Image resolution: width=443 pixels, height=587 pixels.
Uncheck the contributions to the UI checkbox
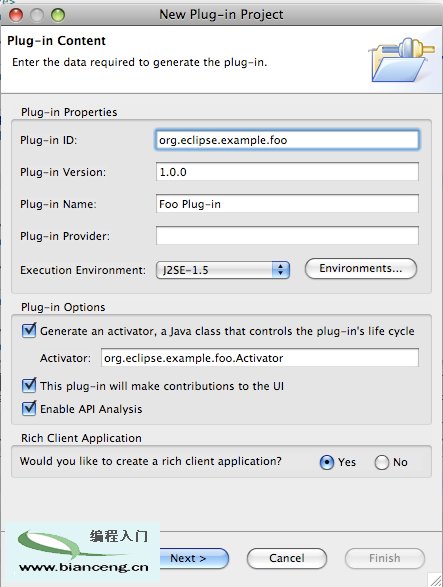(29, 385)
